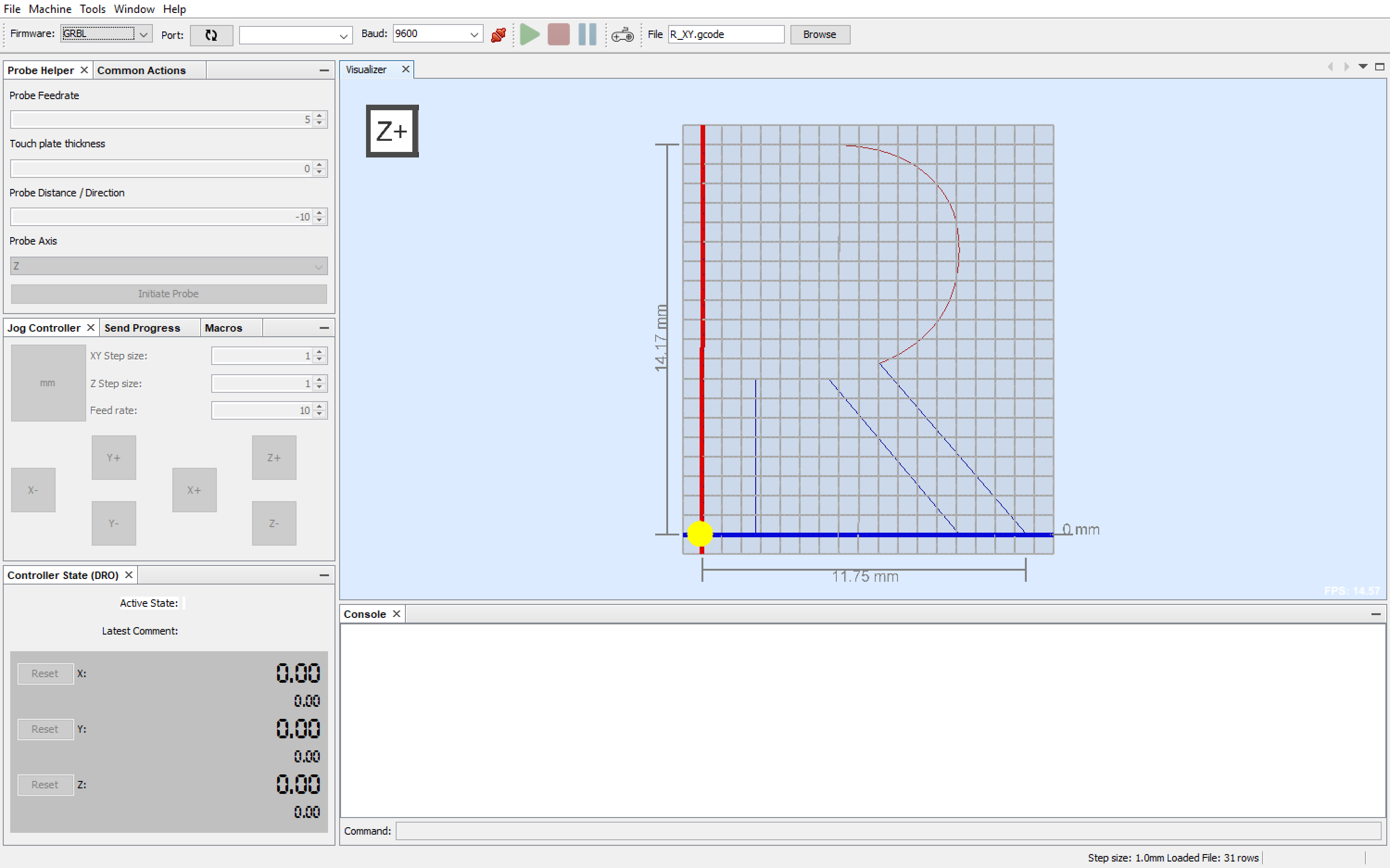This screenshot has width=1390, height=868.
Task: Click the yellow tool position marker
Action: [x=700, y=534]
